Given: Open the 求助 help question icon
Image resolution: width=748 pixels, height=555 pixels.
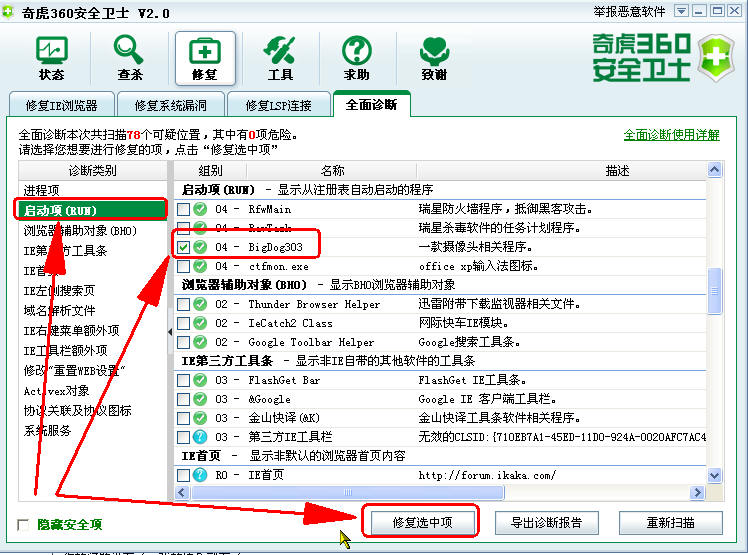Looking at the screenshot, I should click(x=356, y=59).
